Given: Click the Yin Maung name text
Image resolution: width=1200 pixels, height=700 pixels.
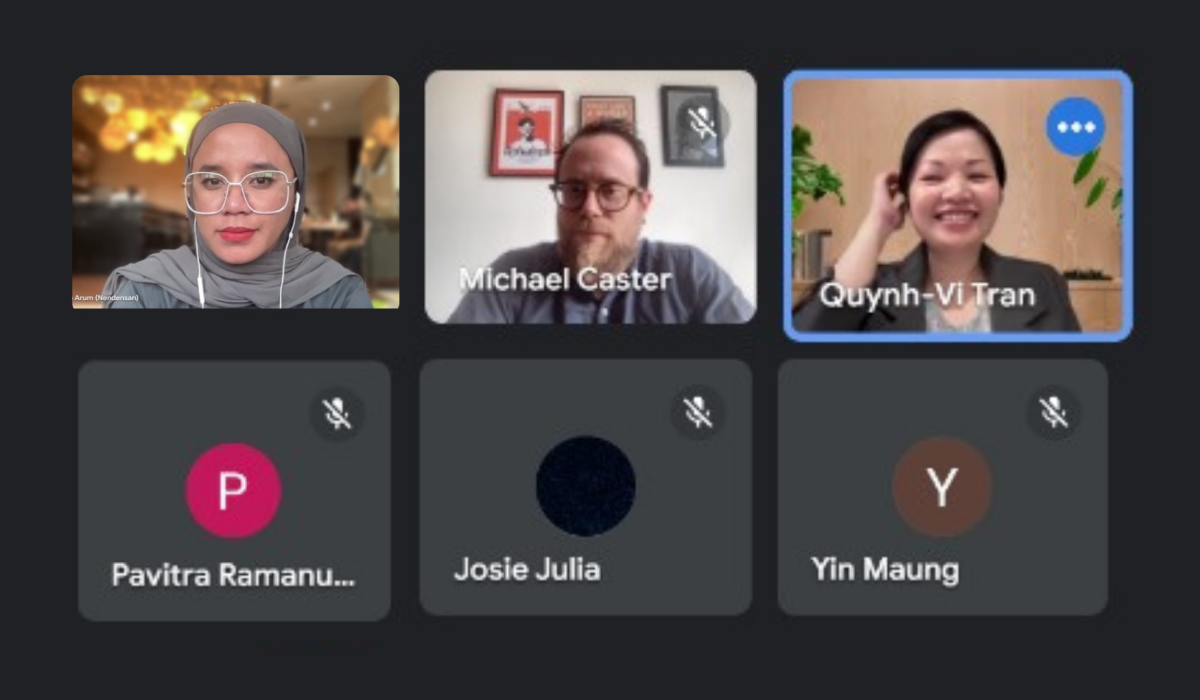Looking at the screenshot, I should 885,570.
